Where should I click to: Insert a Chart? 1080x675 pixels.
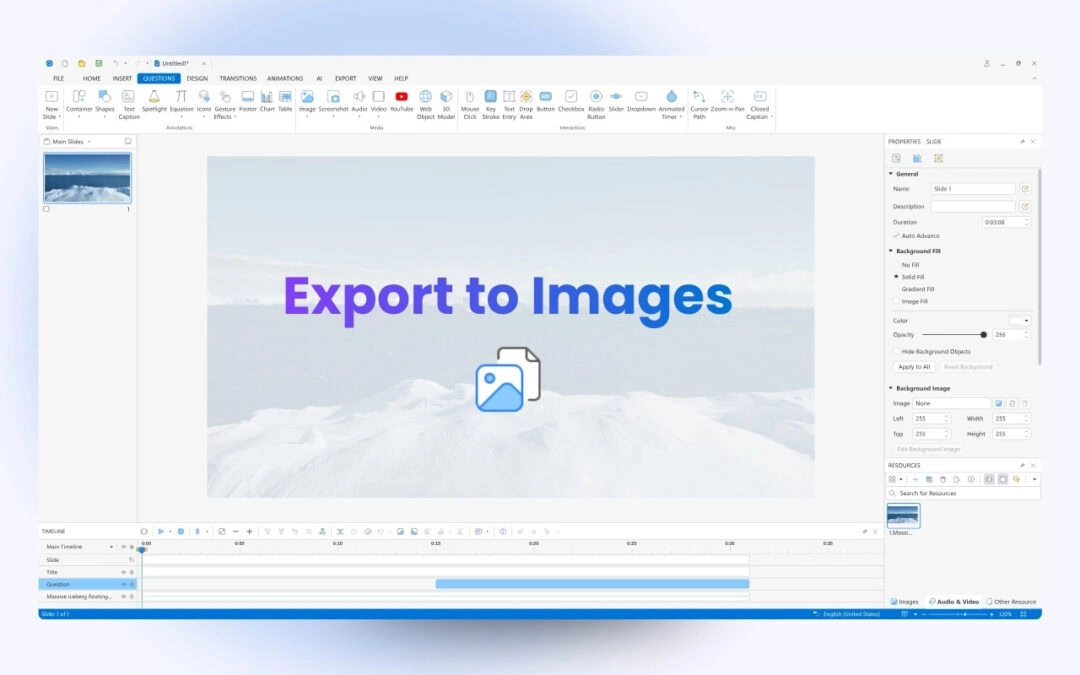click(x=267, y=101)
